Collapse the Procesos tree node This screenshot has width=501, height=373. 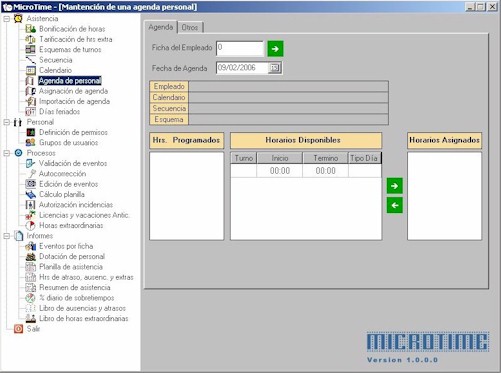point(6,153)
